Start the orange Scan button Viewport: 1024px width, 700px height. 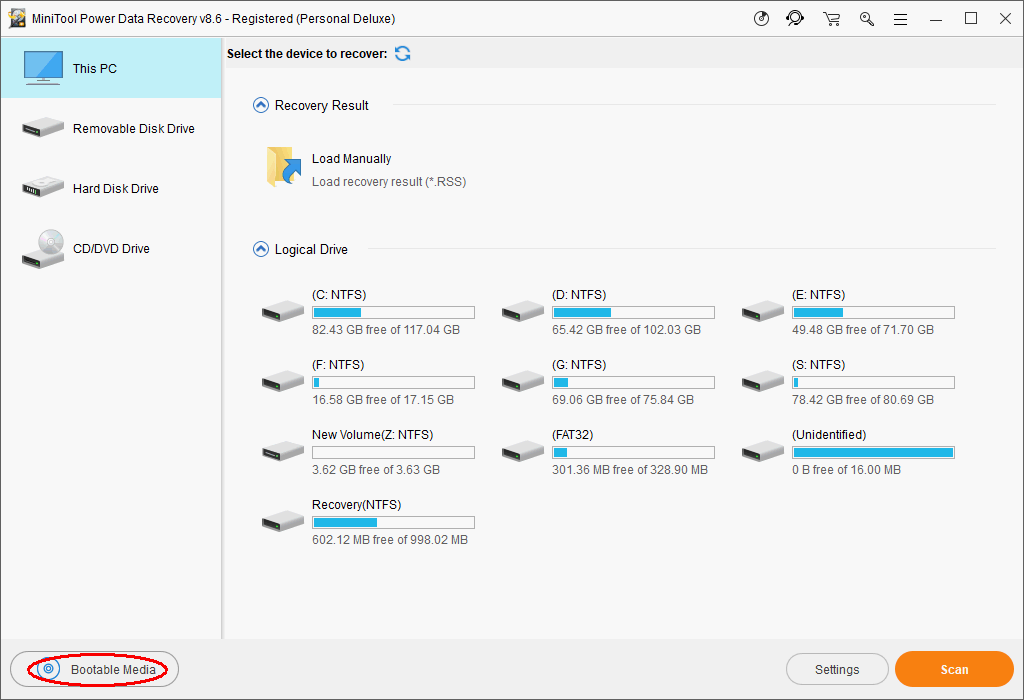(x=954, y=669)
